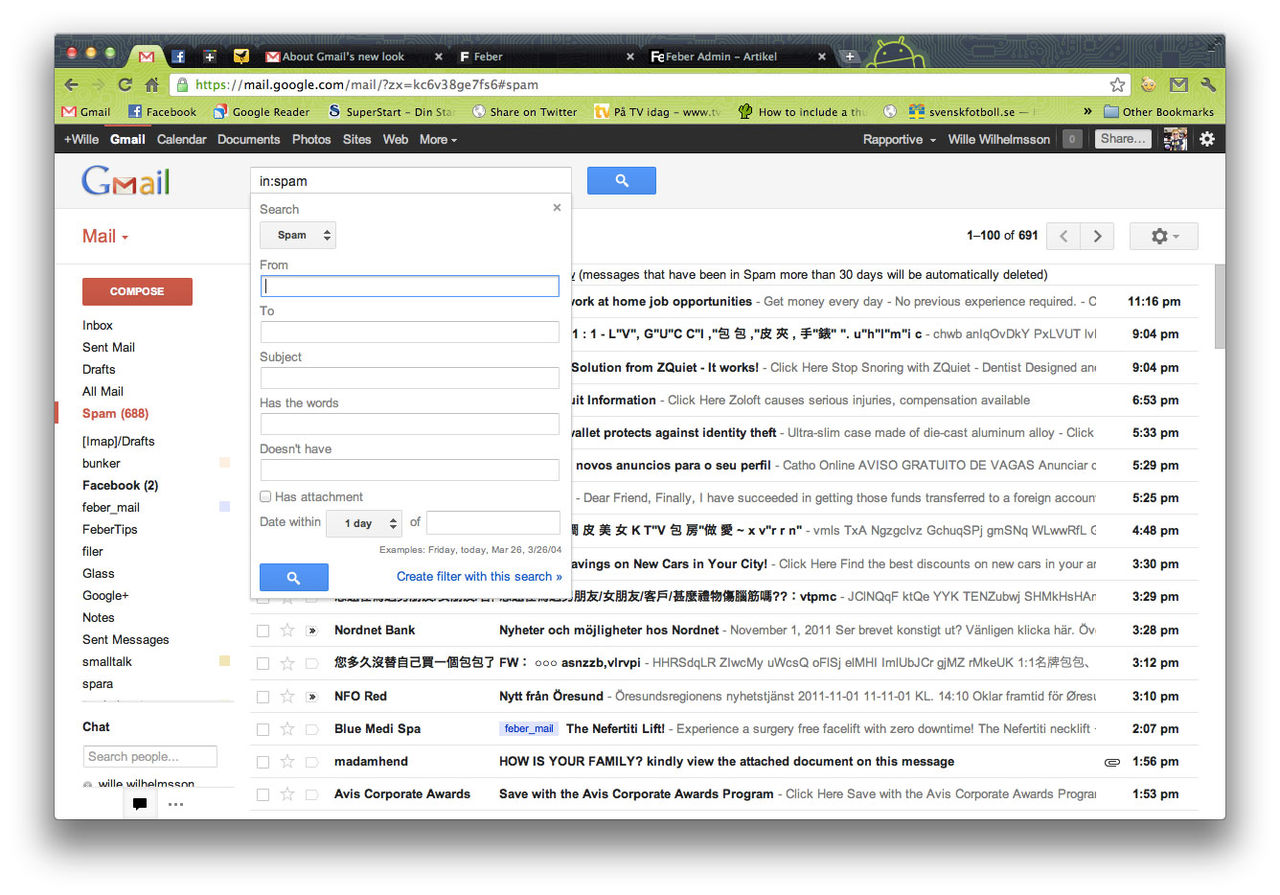The image size is (1280, 895).
Task: Click the bookmark star in the address bar
Action: [1117, 84]
